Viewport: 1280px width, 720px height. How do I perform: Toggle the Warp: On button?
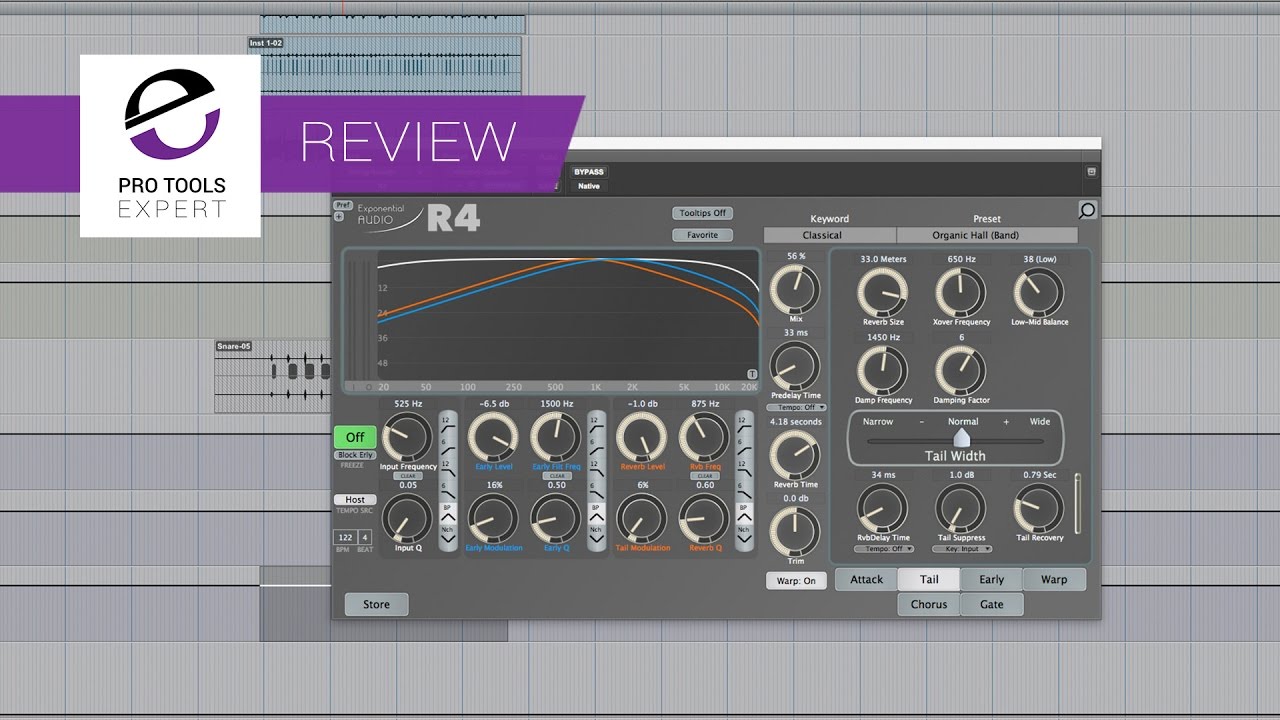tap(796, 580)
